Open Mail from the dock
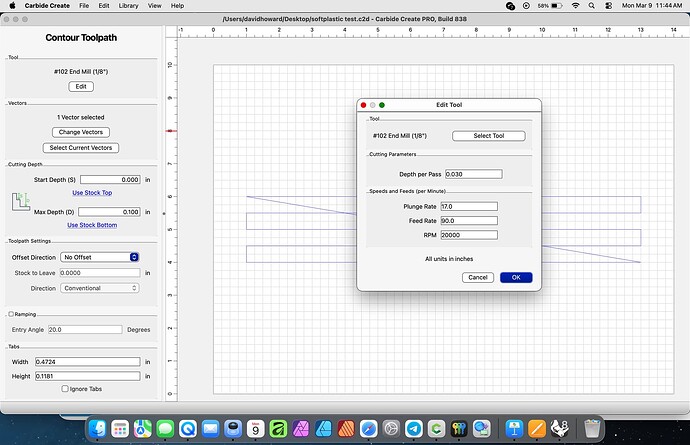The width and height of the screenshot is (690, 445). tap(210, 428)
